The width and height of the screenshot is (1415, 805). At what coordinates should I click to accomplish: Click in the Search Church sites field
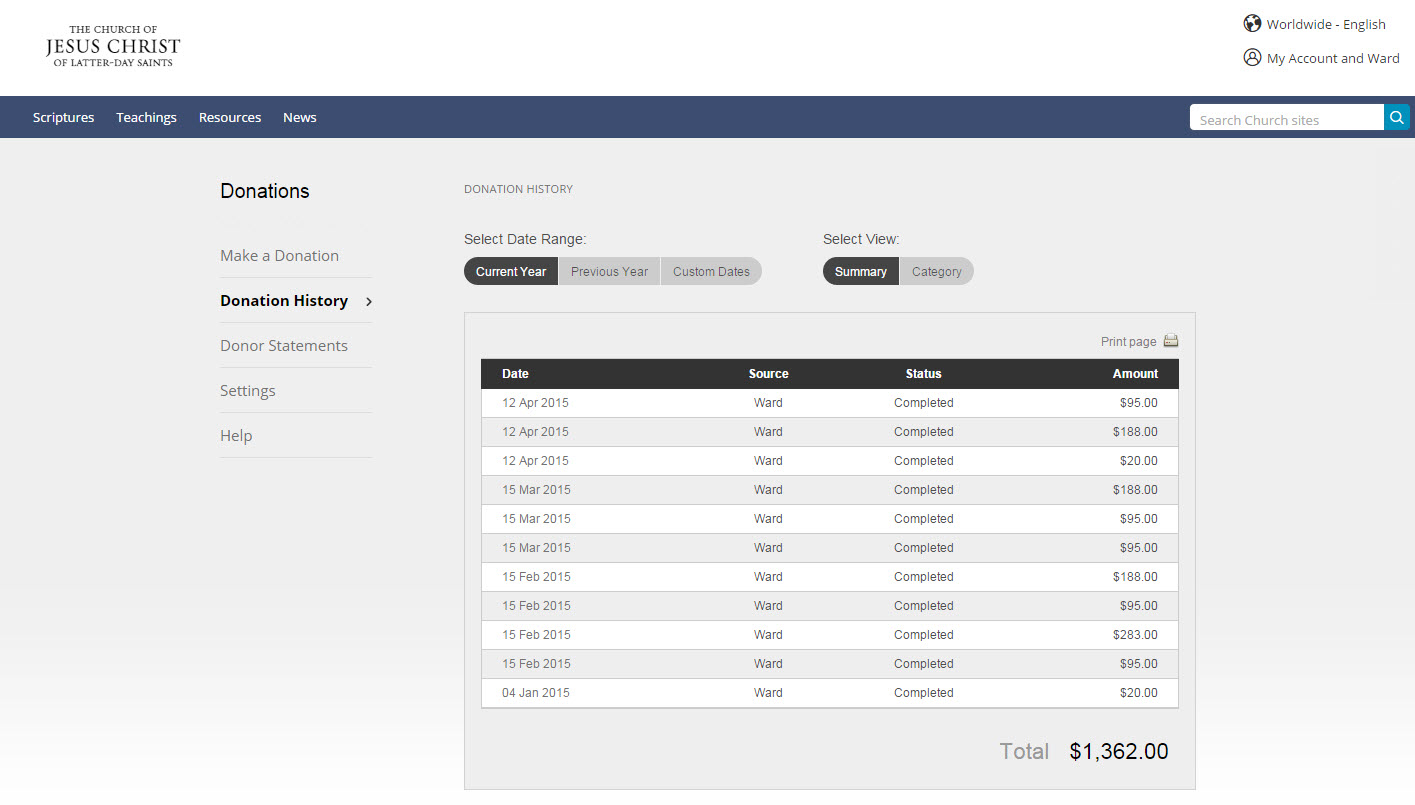click(1286, 119)
